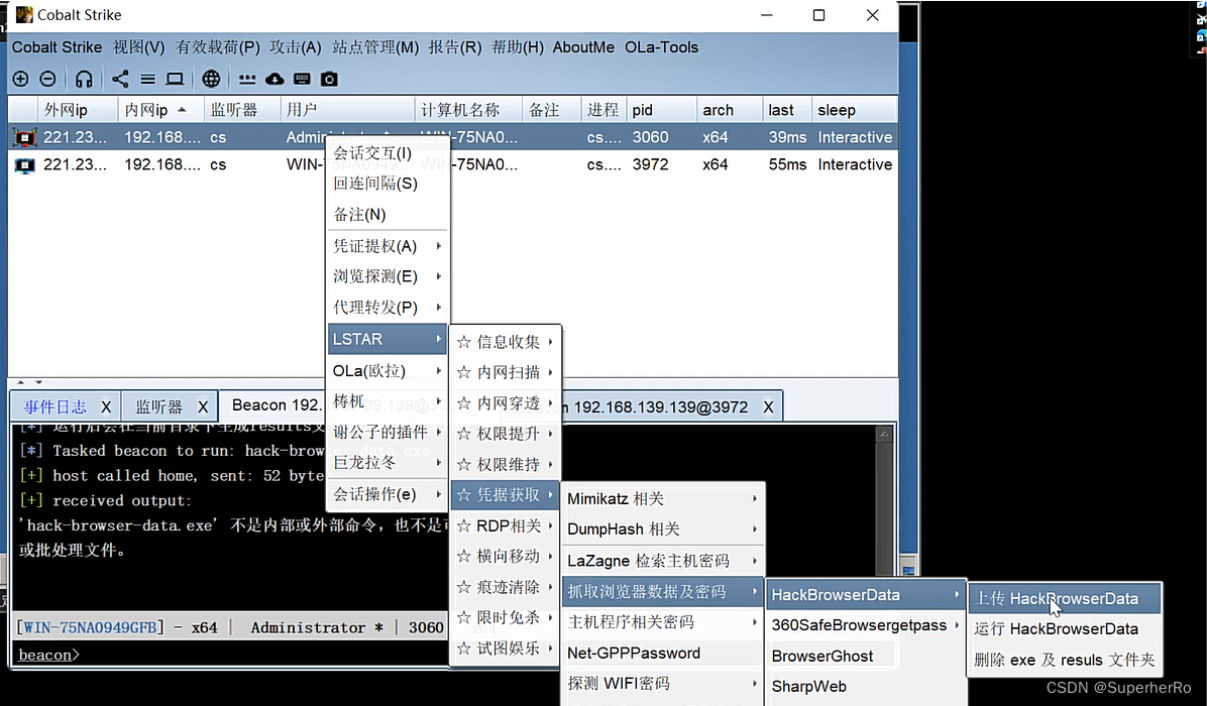Open credentials view dots icon
The image size is (1207, 706).
click(247, 79)
